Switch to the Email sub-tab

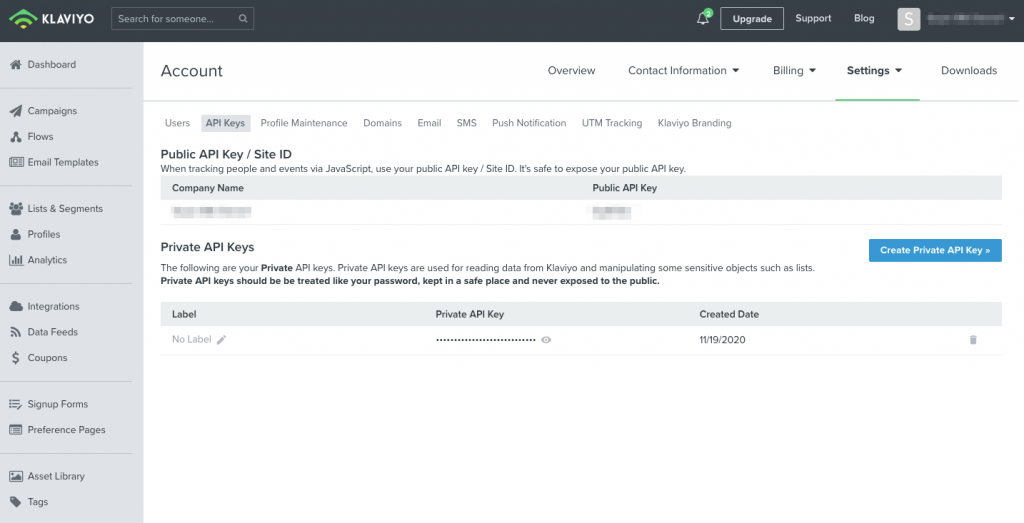pos(429,123)
